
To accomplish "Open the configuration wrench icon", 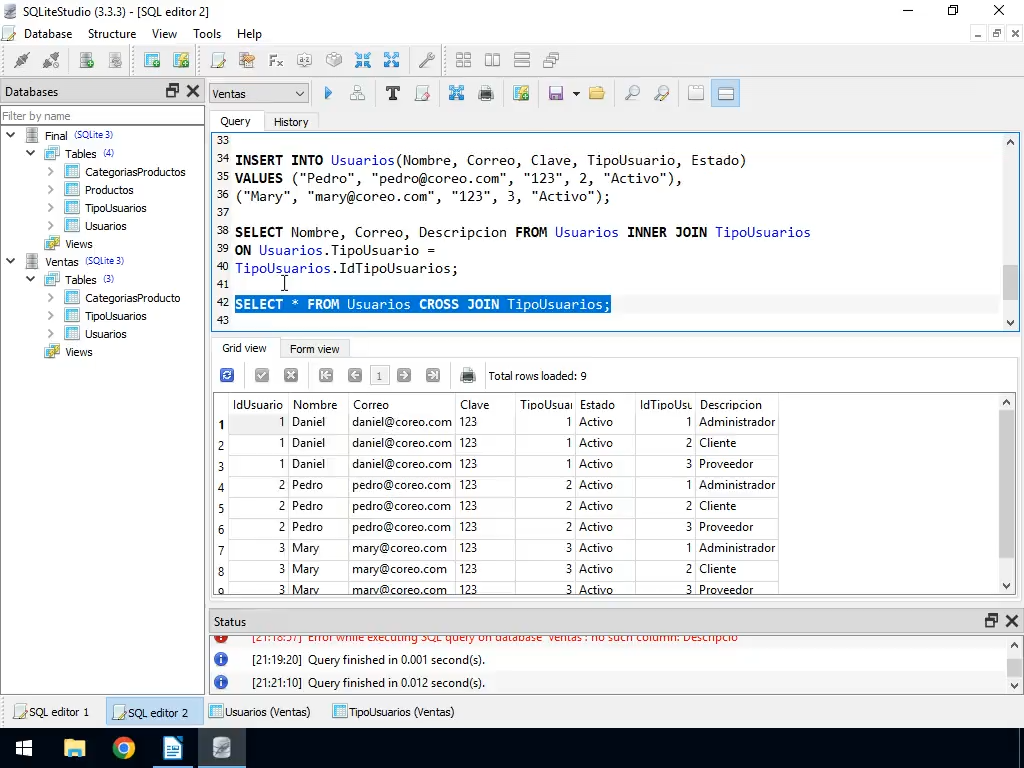I will [426, 60].
